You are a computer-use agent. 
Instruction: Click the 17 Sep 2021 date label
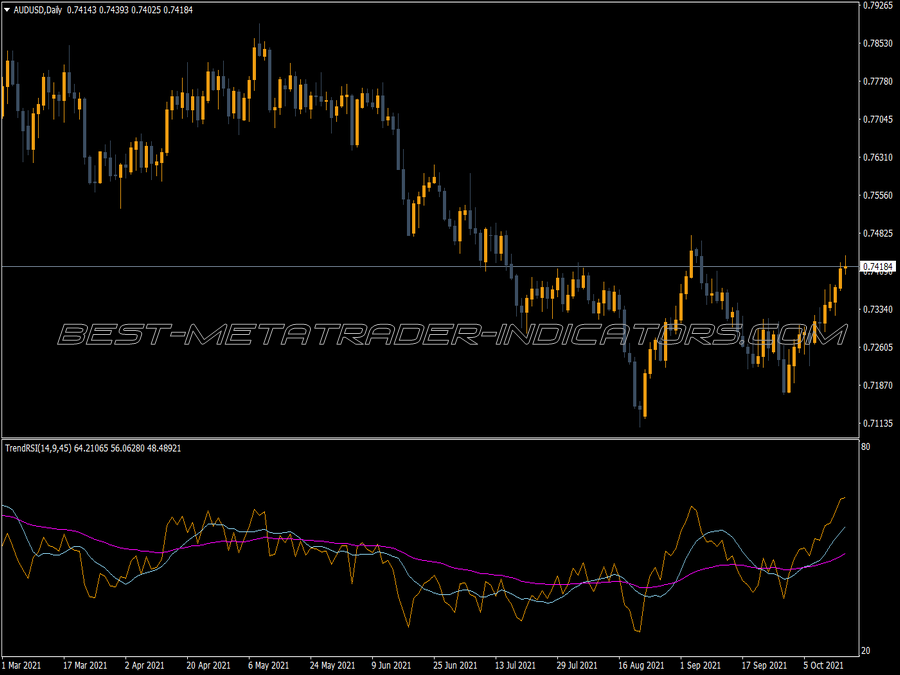click(x=764, y=666)
